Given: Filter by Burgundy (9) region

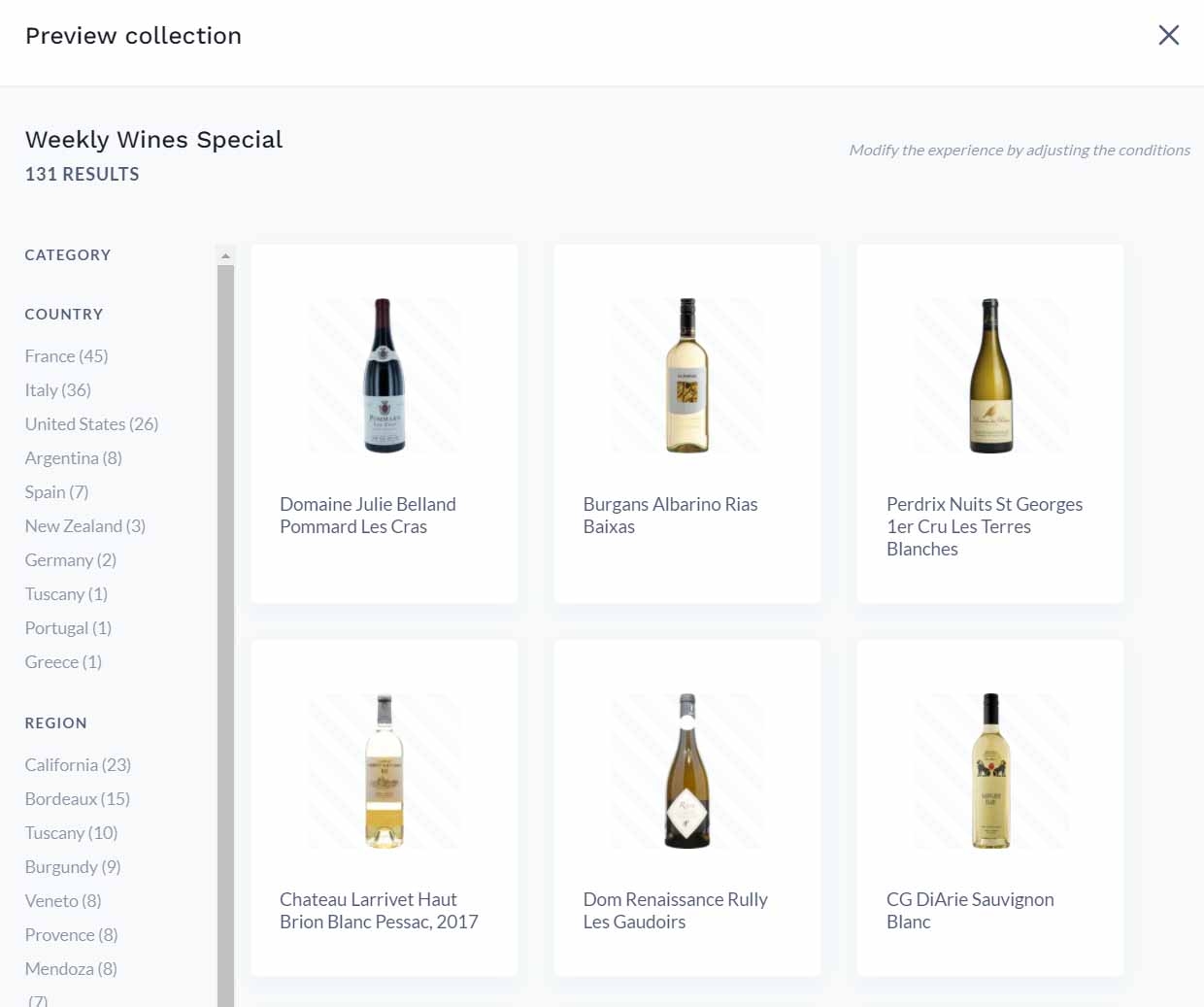Looking at the screenshot, I should pyautogui.click(x=74, y=867).
